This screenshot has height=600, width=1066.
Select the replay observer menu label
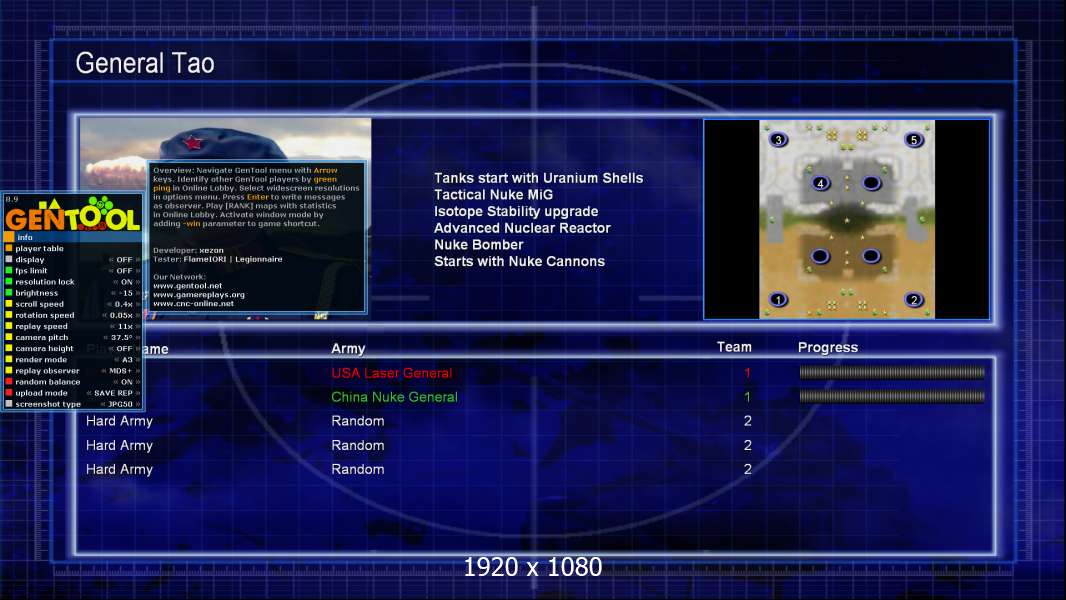pyautogui.click(x=47, y=371)
